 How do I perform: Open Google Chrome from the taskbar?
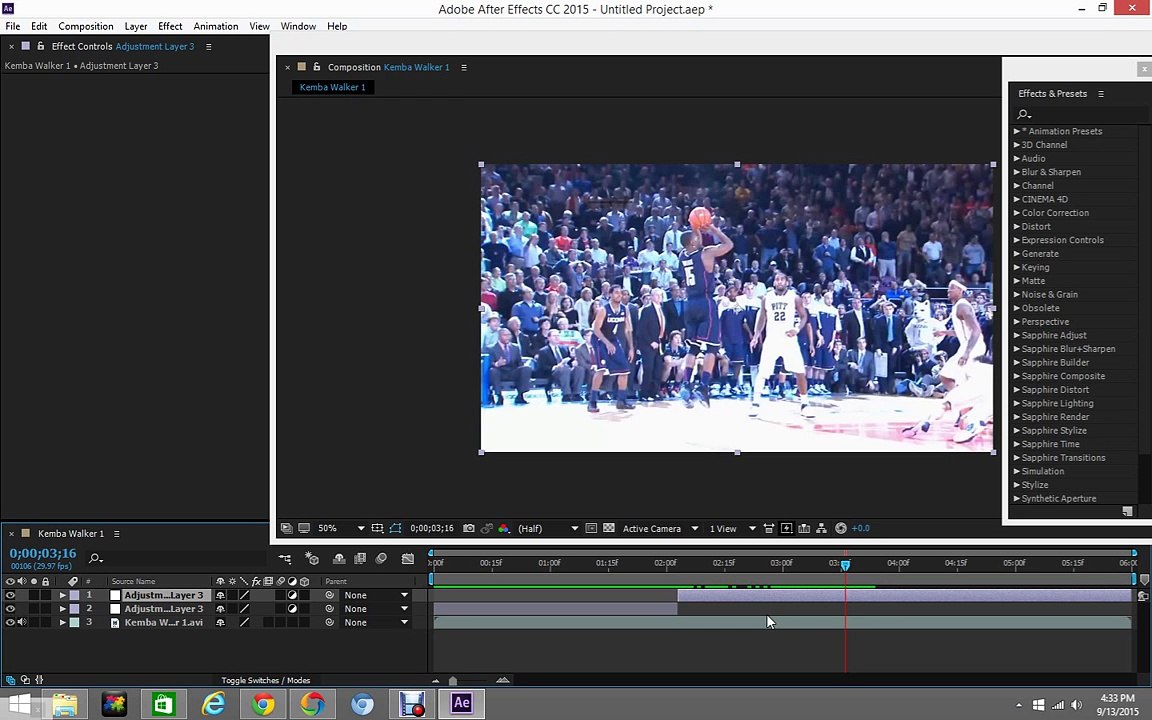(x=263, y=703)
